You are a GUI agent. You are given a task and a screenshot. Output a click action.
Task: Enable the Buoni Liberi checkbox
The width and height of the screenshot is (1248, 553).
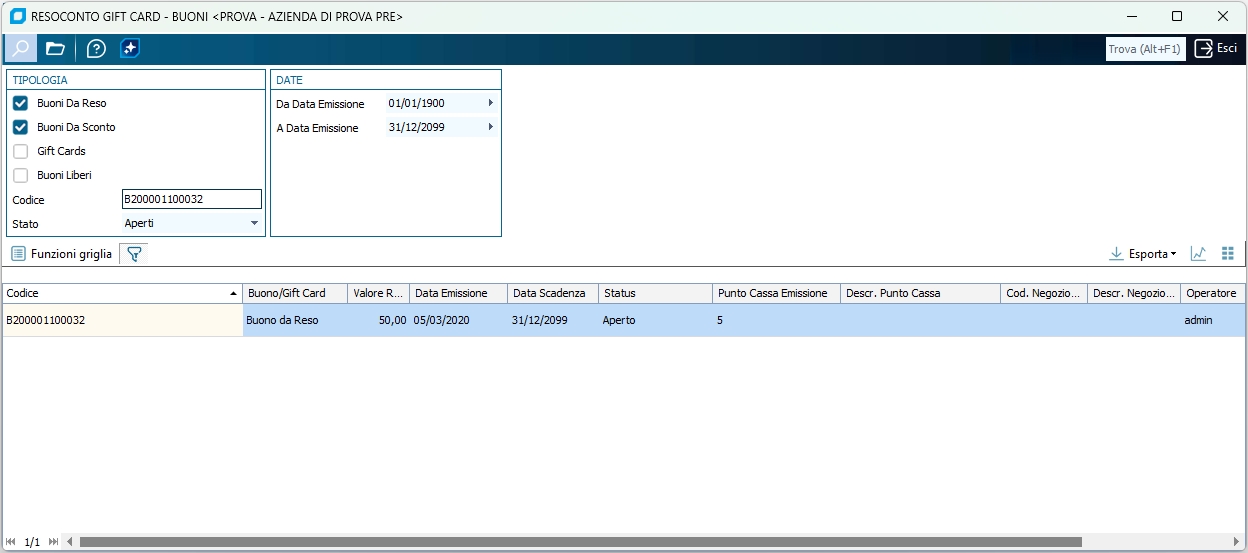pyautogui.click(x=20, y=175)
